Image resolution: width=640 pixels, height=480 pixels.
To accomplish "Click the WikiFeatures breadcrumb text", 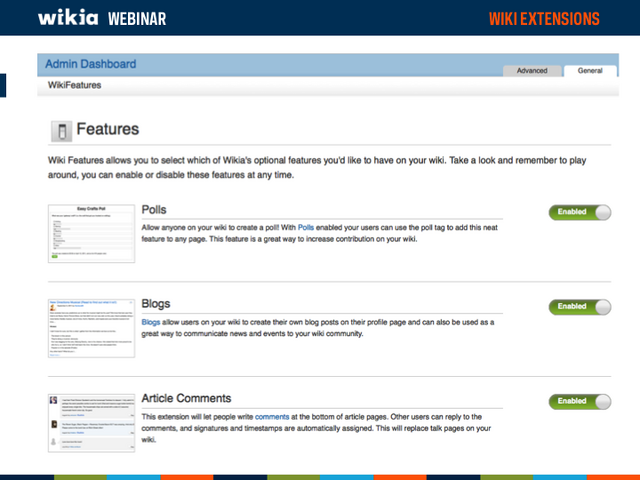I will tap(74, 85).
